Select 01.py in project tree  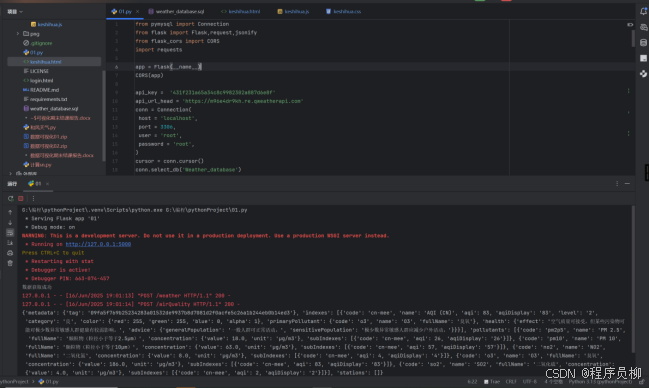click(33, 53)
